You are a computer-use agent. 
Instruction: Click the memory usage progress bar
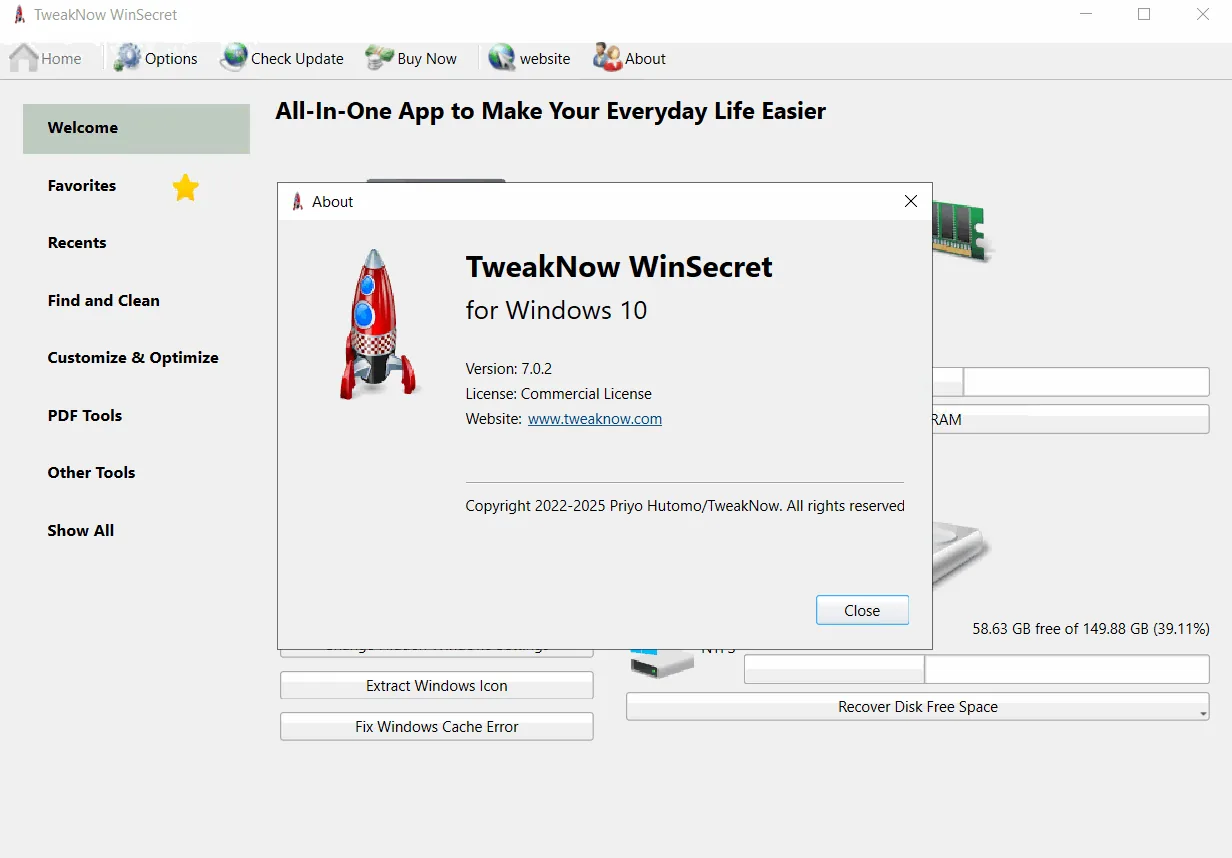[1070, 382]
